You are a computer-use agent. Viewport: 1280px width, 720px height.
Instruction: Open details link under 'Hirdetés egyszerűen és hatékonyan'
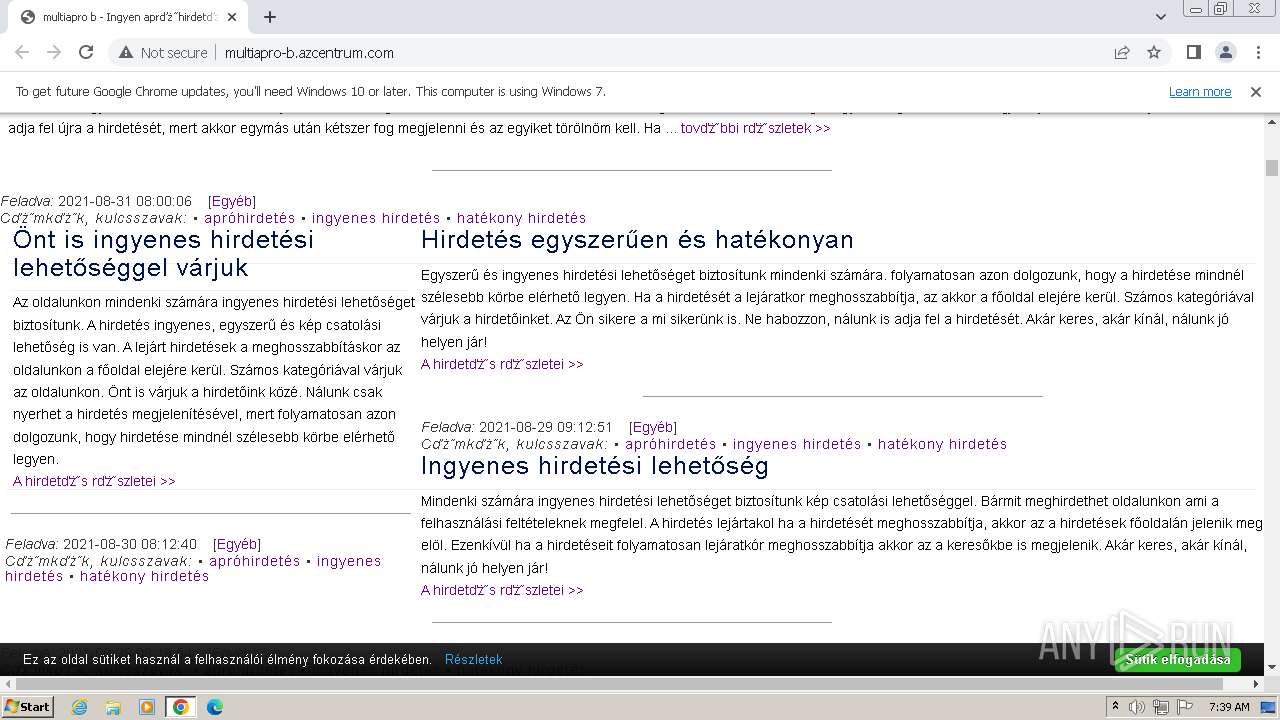[x=502, y=365]
